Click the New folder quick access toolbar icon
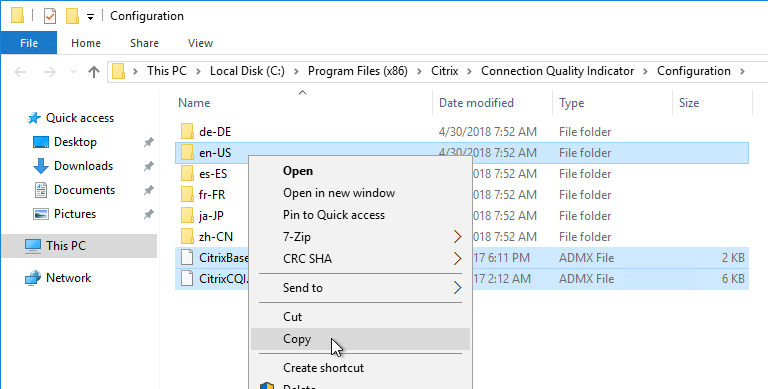This screenshot has height=389, width=768. tap(72, 16)
